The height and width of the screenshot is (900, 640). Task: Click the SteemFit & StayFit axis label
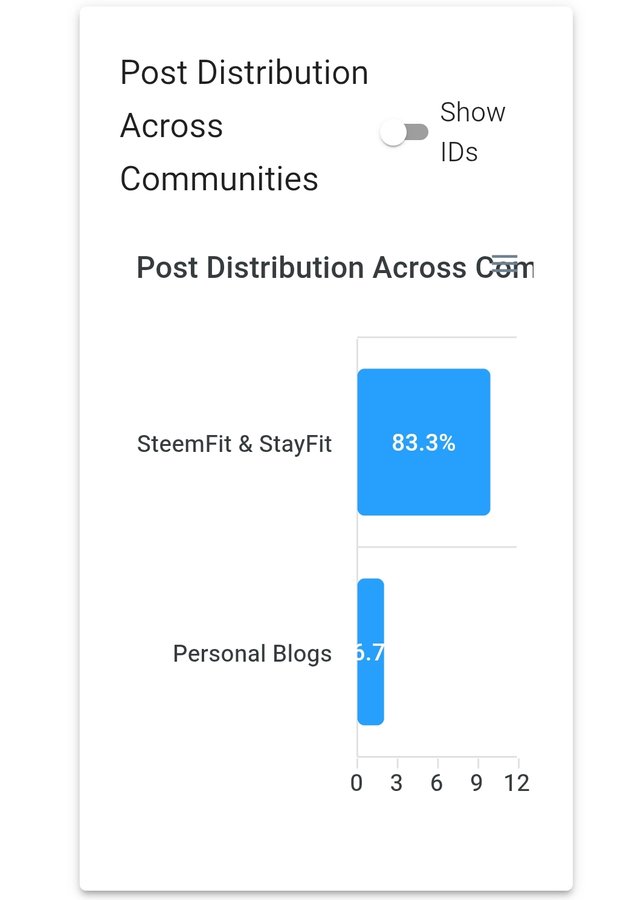pyautogui.click(x=234, y=444)
